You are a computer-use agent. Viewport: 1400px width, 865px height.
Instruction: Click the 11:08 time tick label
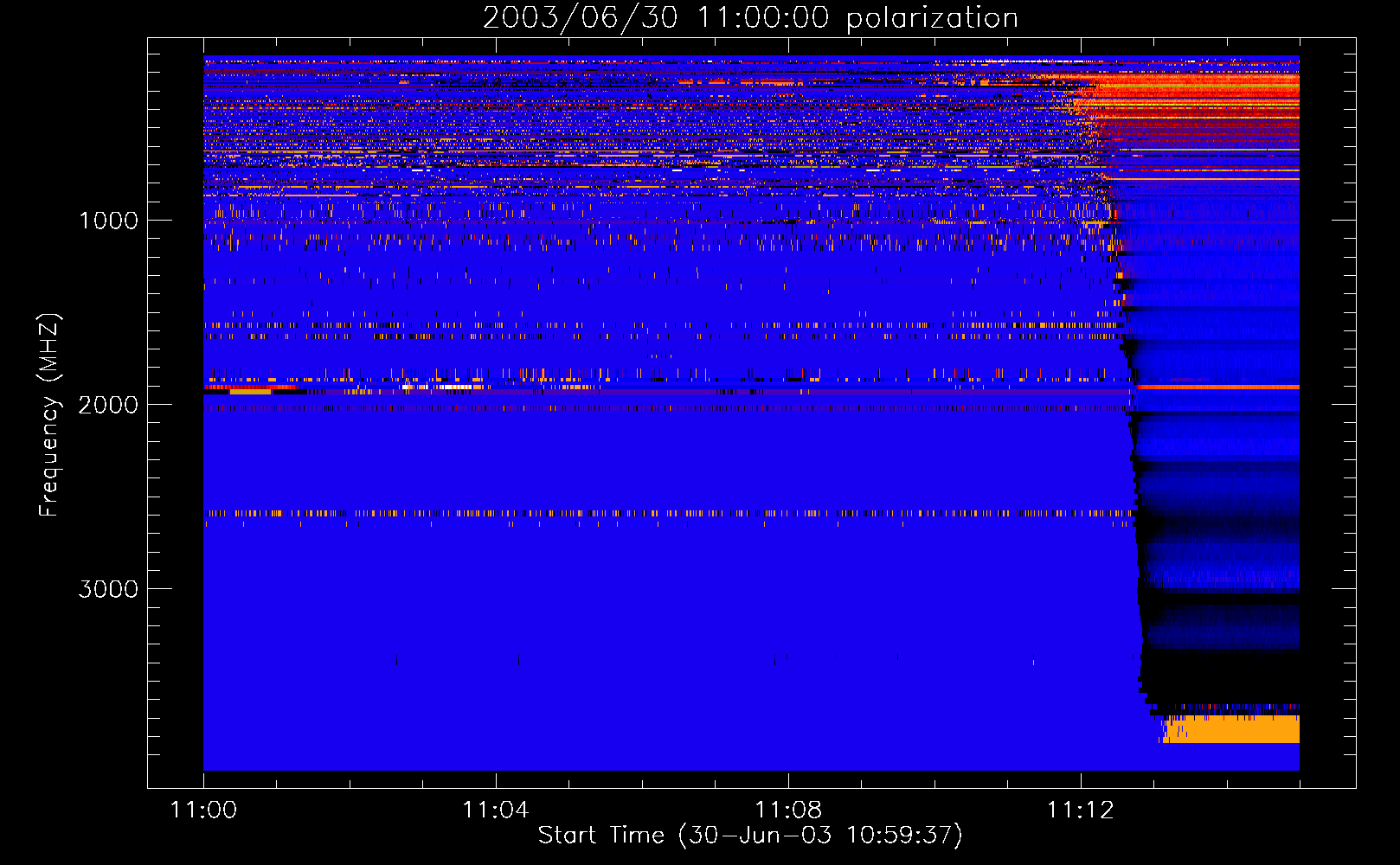[x=788, y=811]
